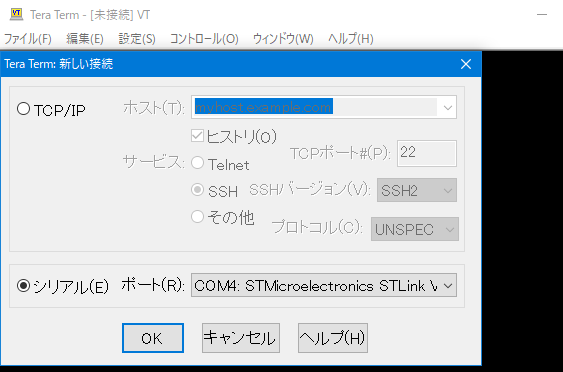The width and height of the screenshot is (563, 372).
Task: Minimize the Tera Term window
Action: click(542, 15)
